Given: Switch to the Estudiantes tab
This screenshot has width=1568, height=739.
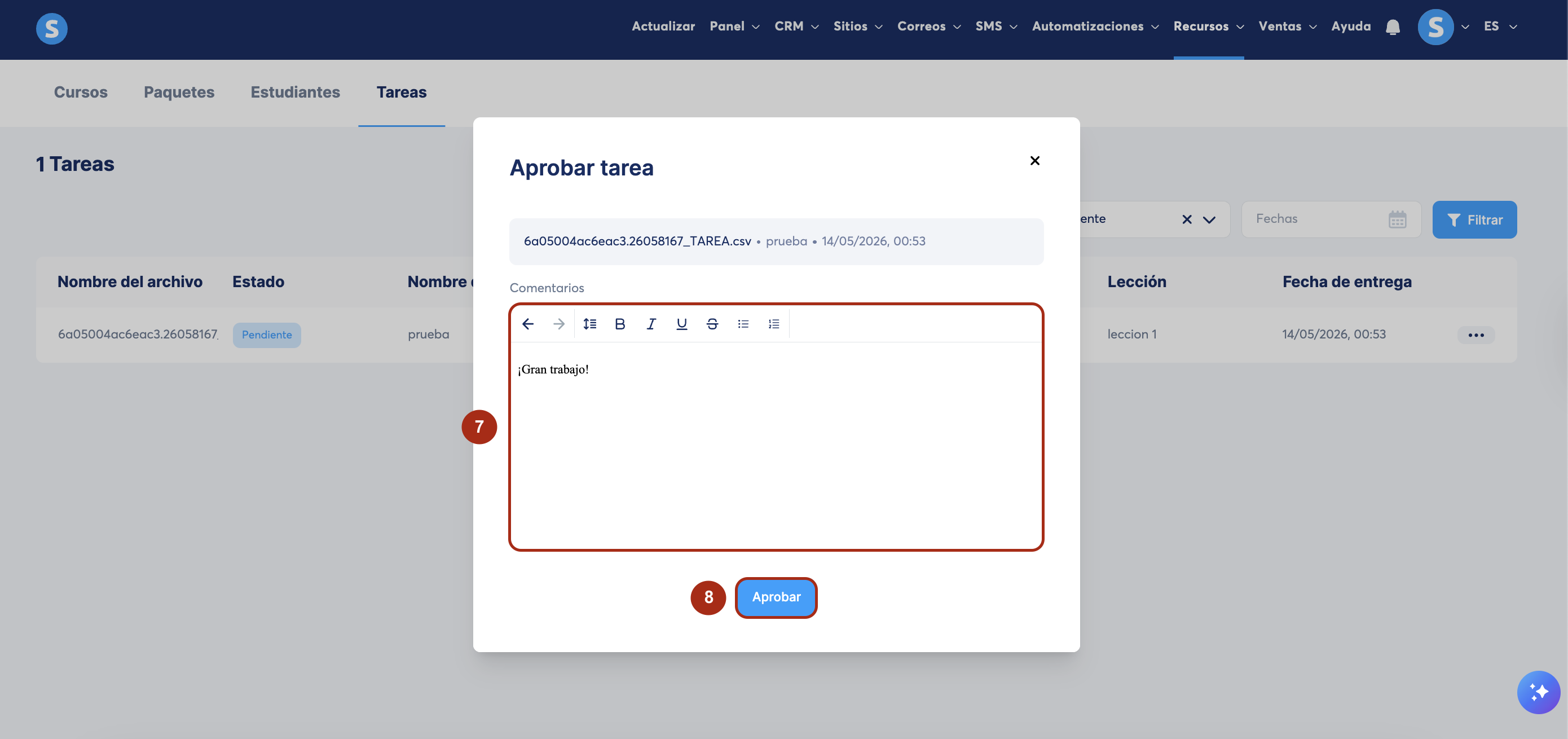Looking at the screenshot, I should [x=295, y=92].
